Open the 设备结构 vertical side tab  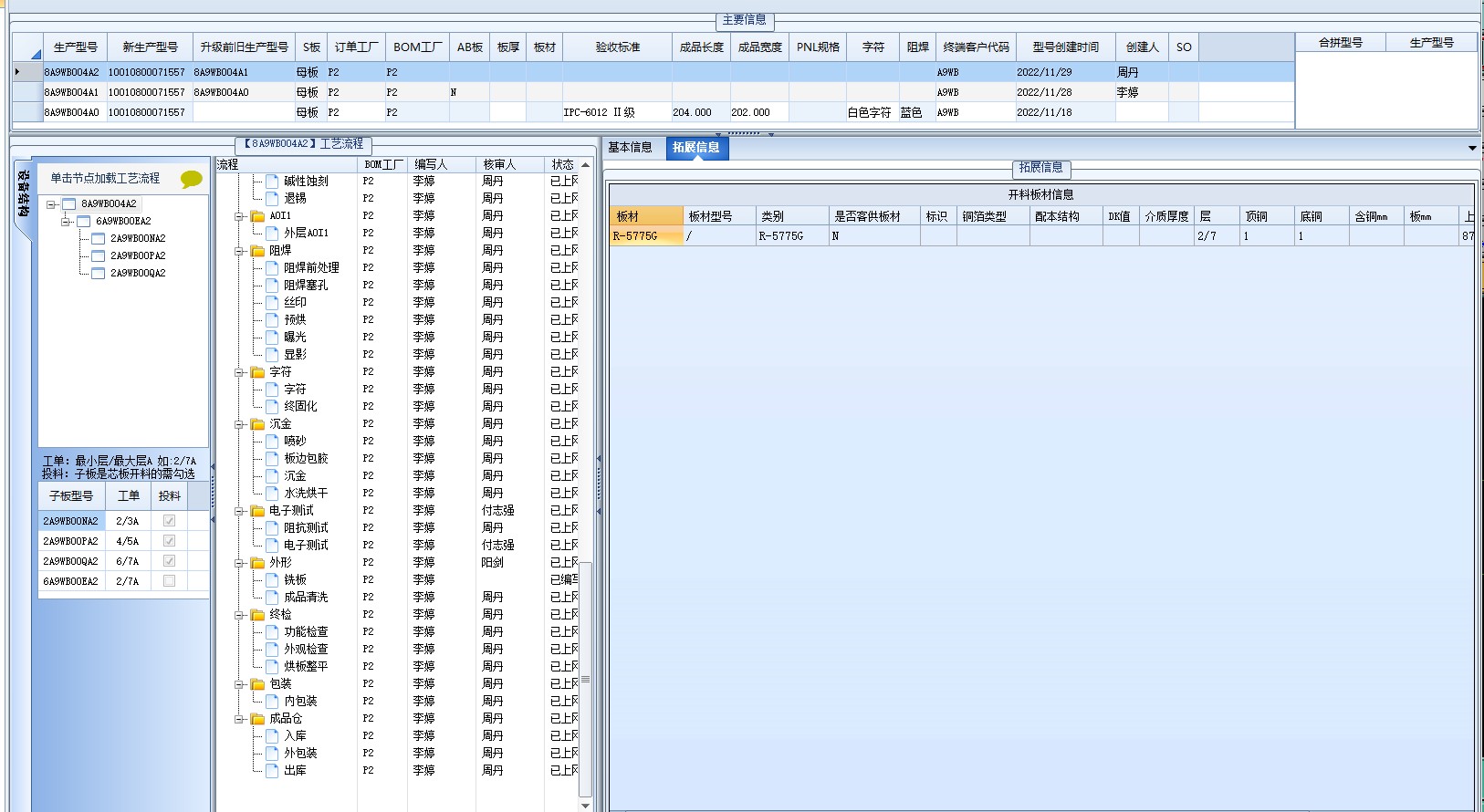(x=23, y=193)
